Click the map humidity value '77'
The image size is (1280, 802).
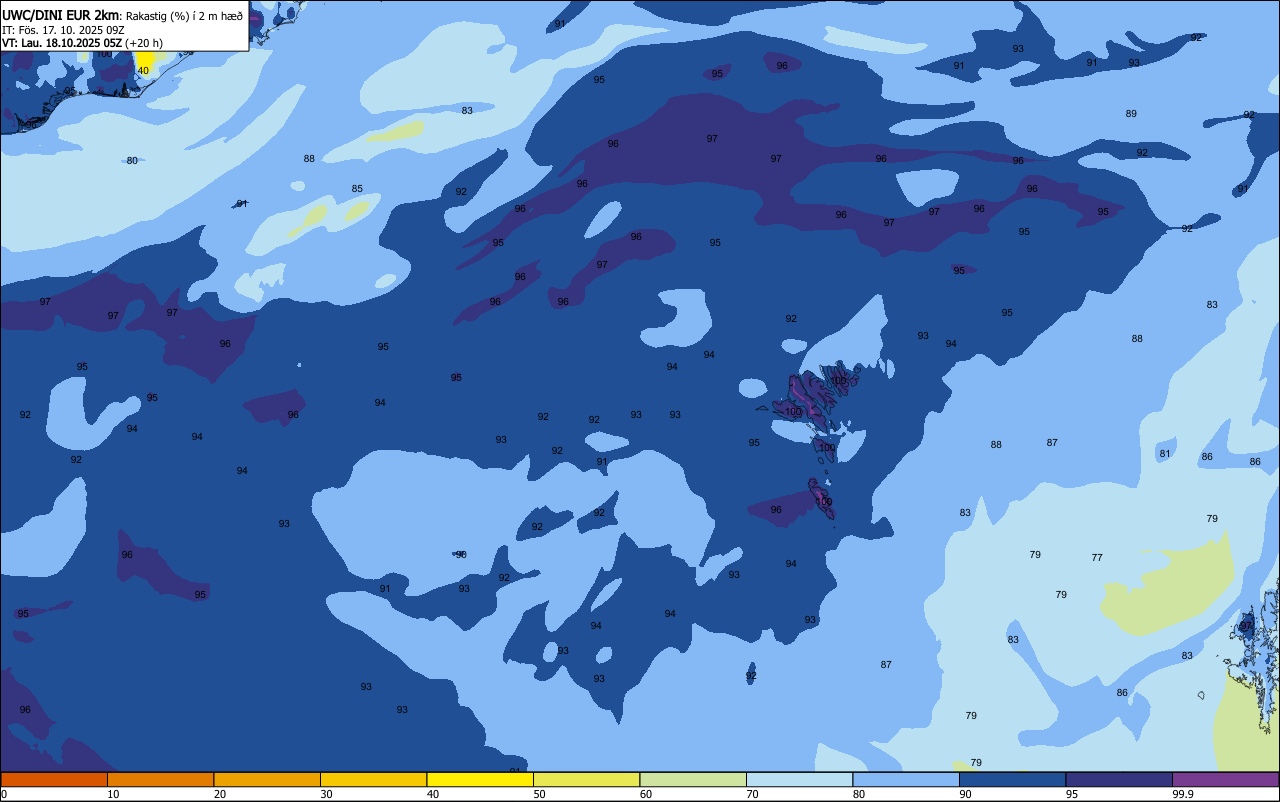(x=1097, y=558)
